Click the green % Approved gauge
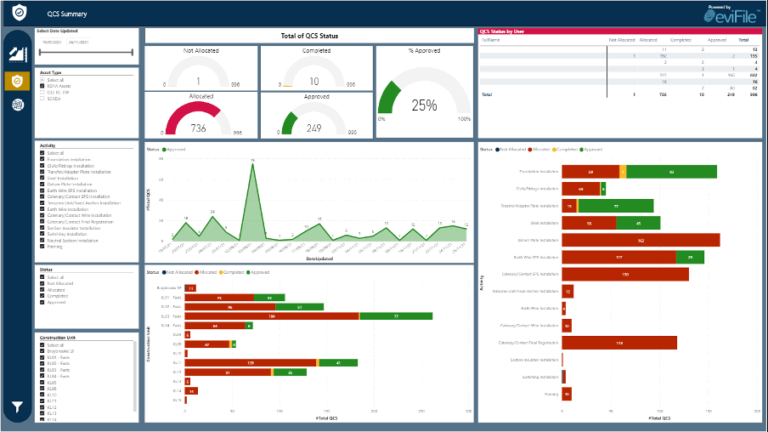The height and width of the screenshot is (432, 768). [424, 100]
